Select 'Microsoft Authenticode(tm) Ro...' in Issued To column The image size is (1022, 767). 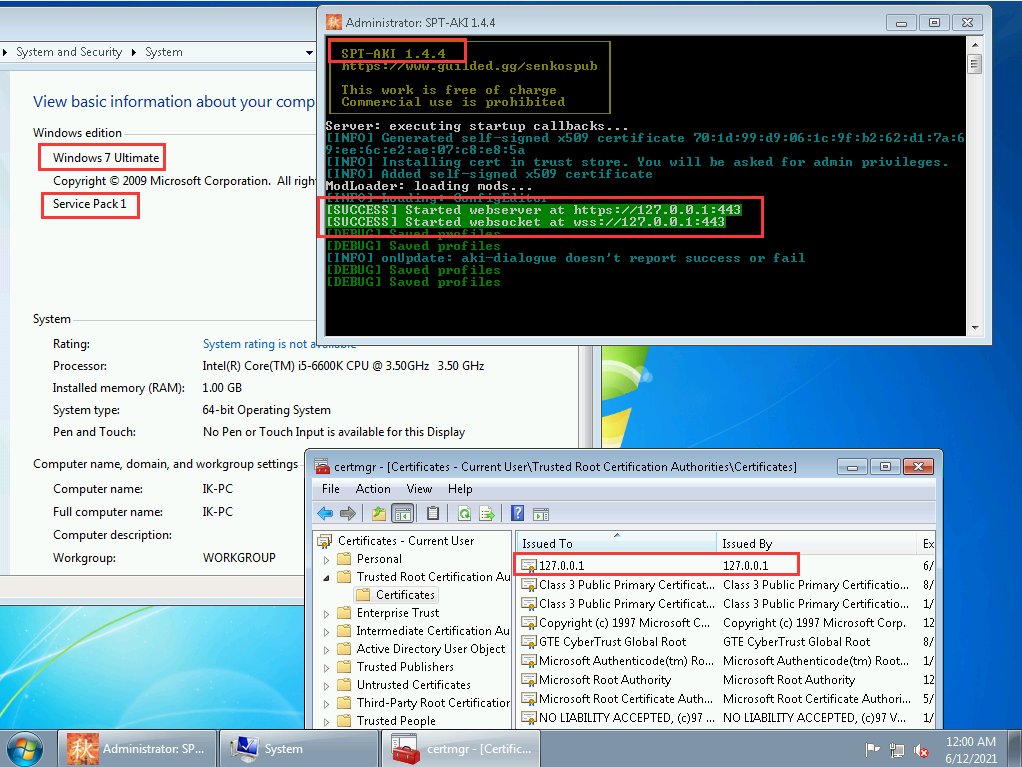pos(626,661)
